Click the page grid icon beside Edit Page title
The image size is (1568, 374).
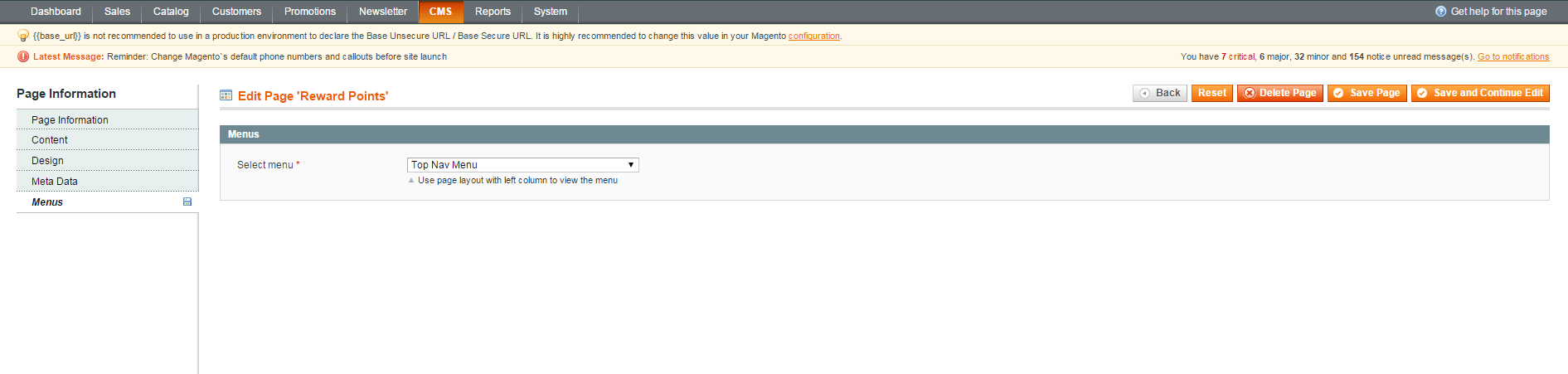[226, 95]
